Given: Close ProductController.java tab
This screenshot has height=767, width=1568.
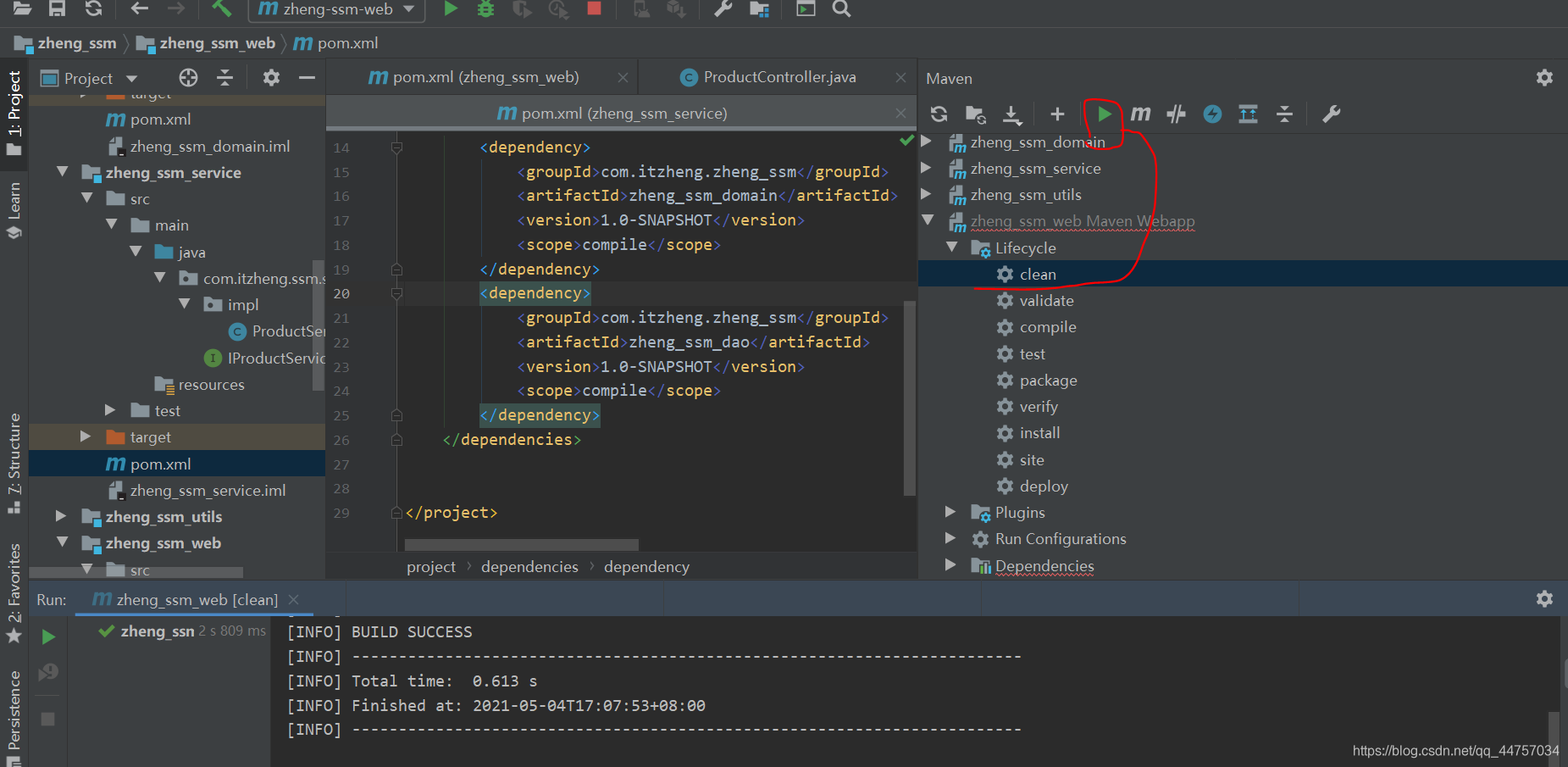Looking at the screenshot, I should click(900, 78).
